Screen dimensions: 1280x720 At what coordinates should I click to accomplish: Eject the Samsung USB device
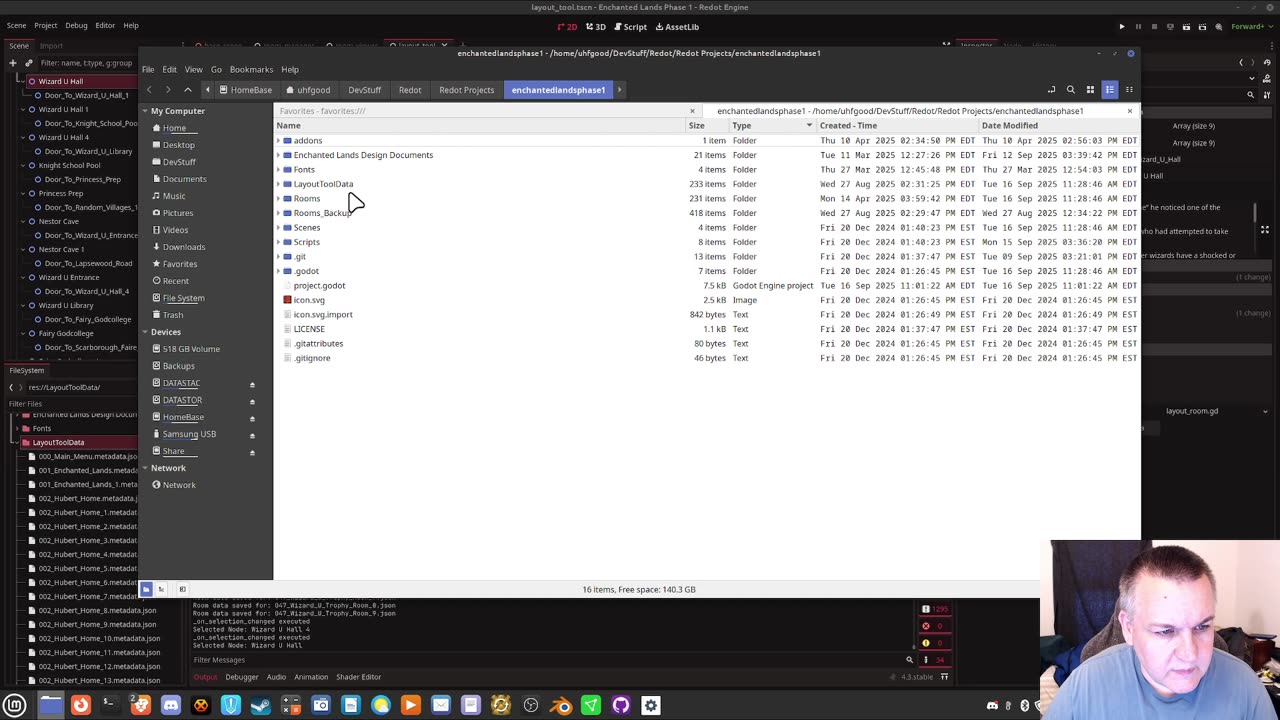click(x=252, y=435)
